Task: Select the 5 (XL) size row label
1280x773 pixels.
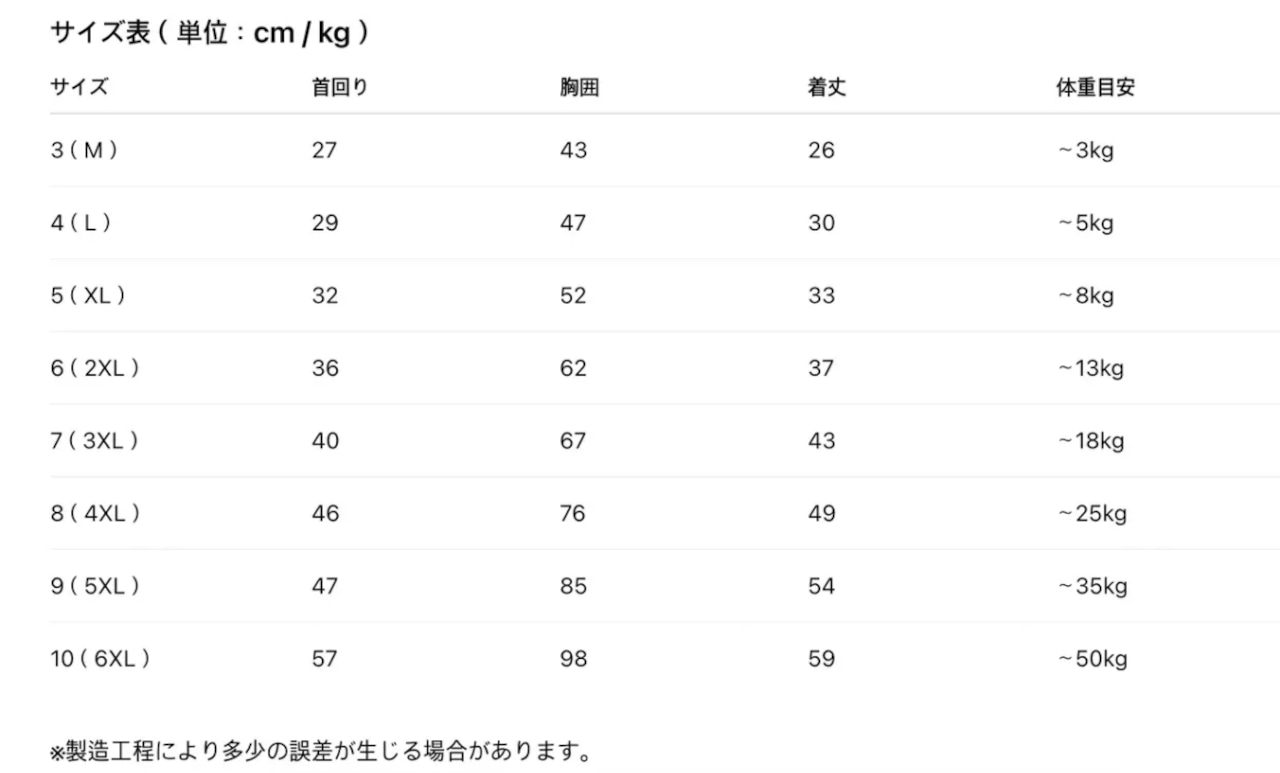Action: [x=89, y=296]
